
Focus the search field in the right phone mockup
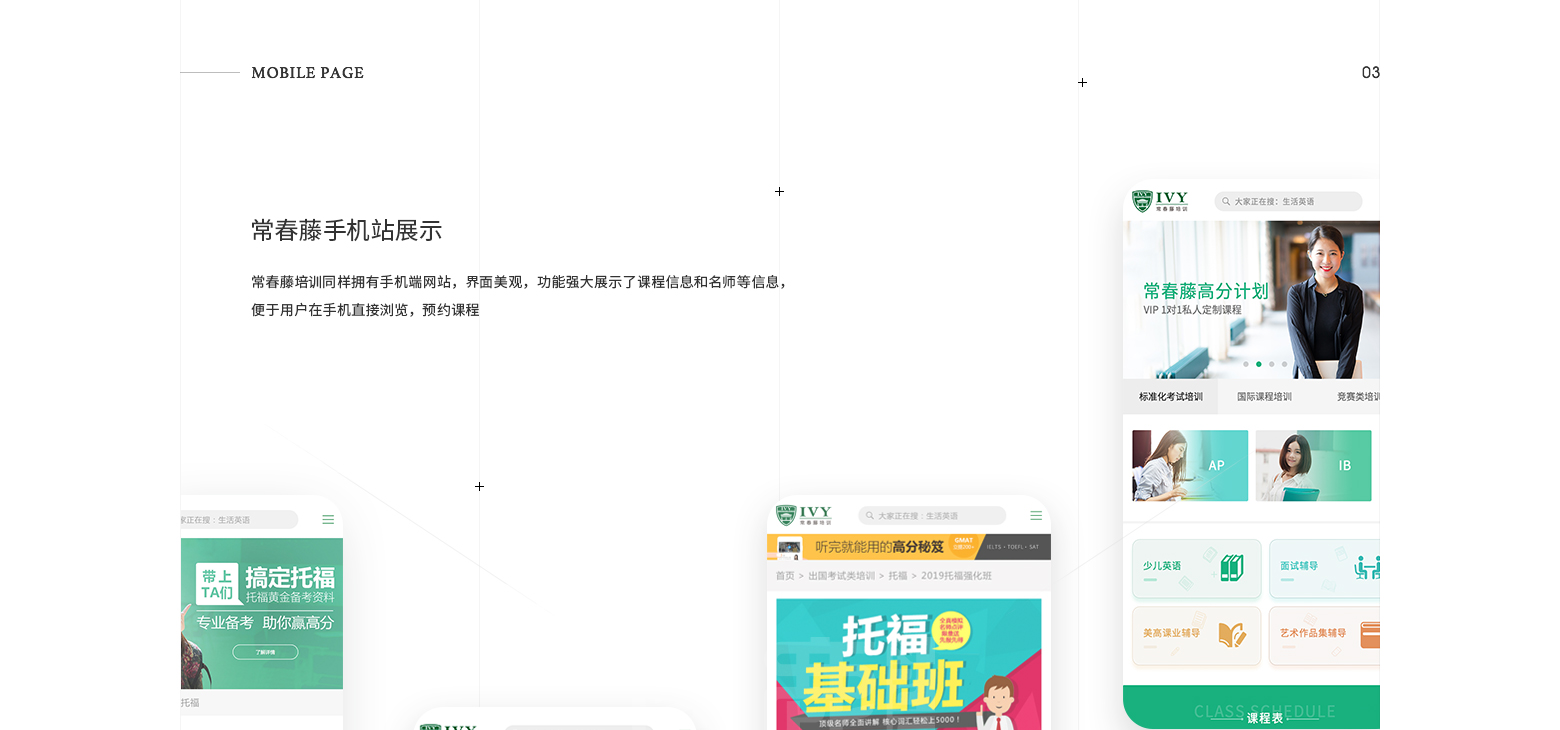coord(1288,201)
